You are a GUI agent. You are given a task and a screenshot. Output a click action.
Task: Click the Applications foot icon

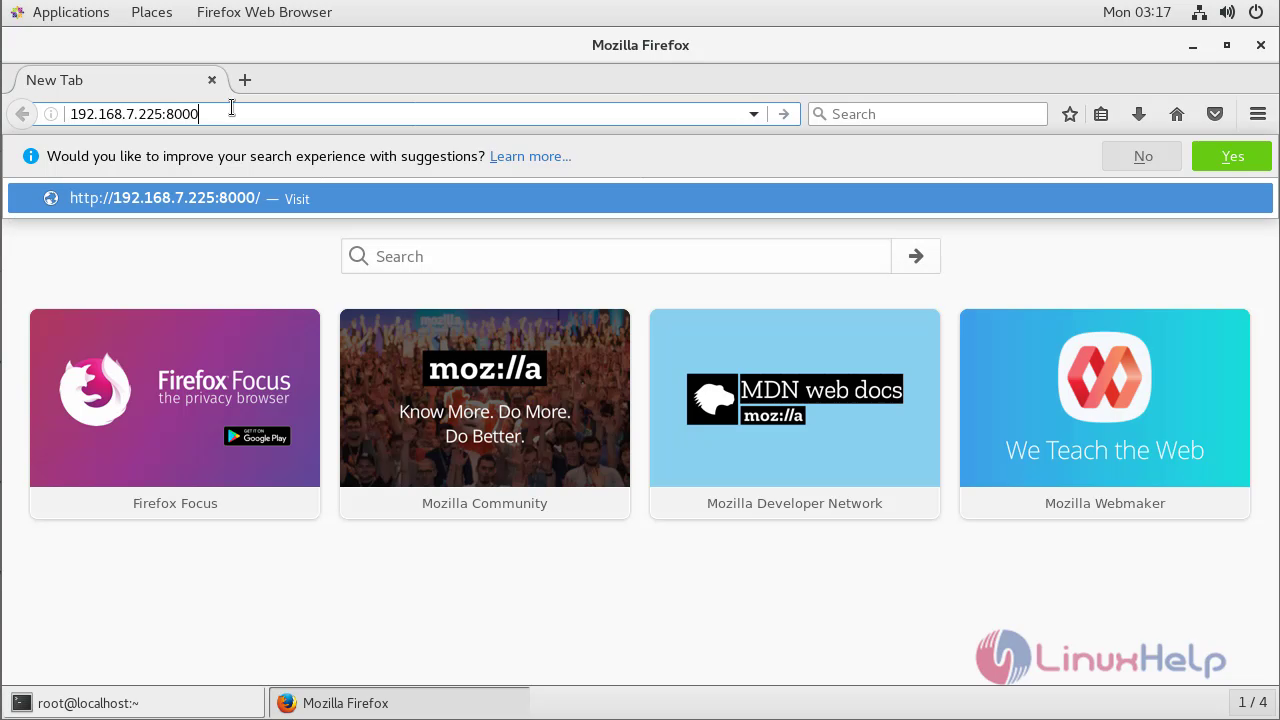pyautogui.click(x=17, y=12)
